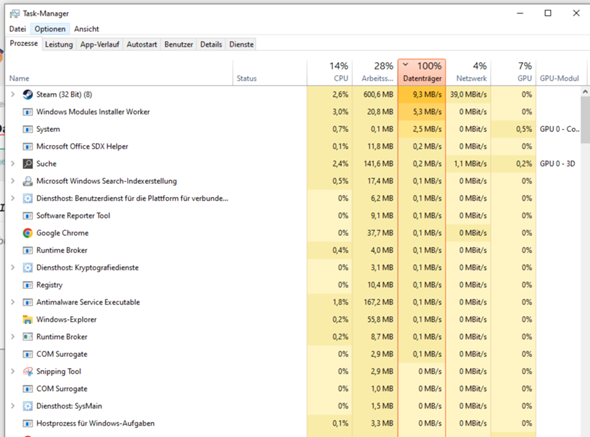Sort by the Name column header
The image size is (590, 437).
(x=119, y=73)
